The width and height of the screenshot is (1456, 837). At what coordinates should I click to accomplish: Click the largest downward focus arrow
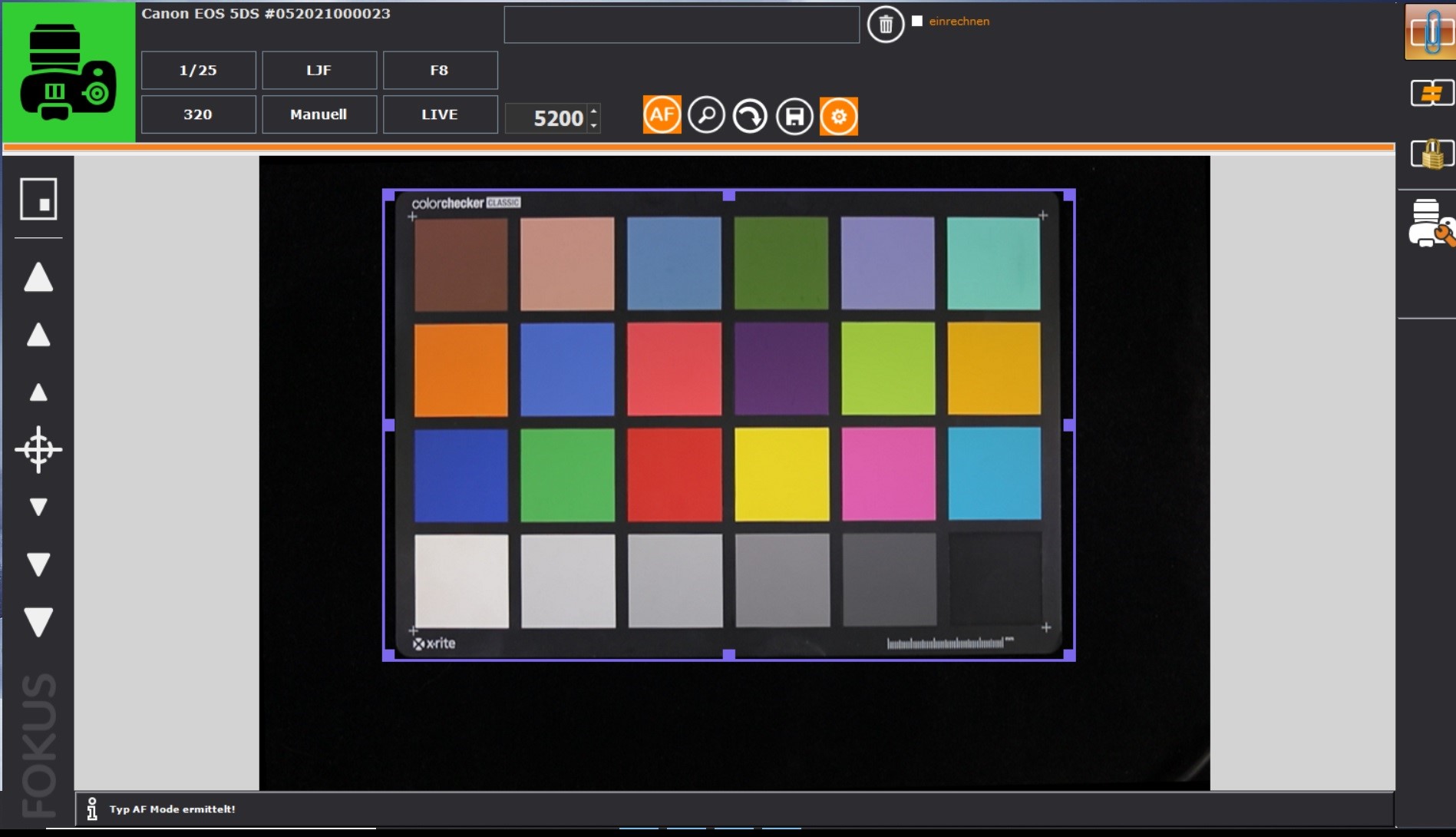tap(38, 621)
